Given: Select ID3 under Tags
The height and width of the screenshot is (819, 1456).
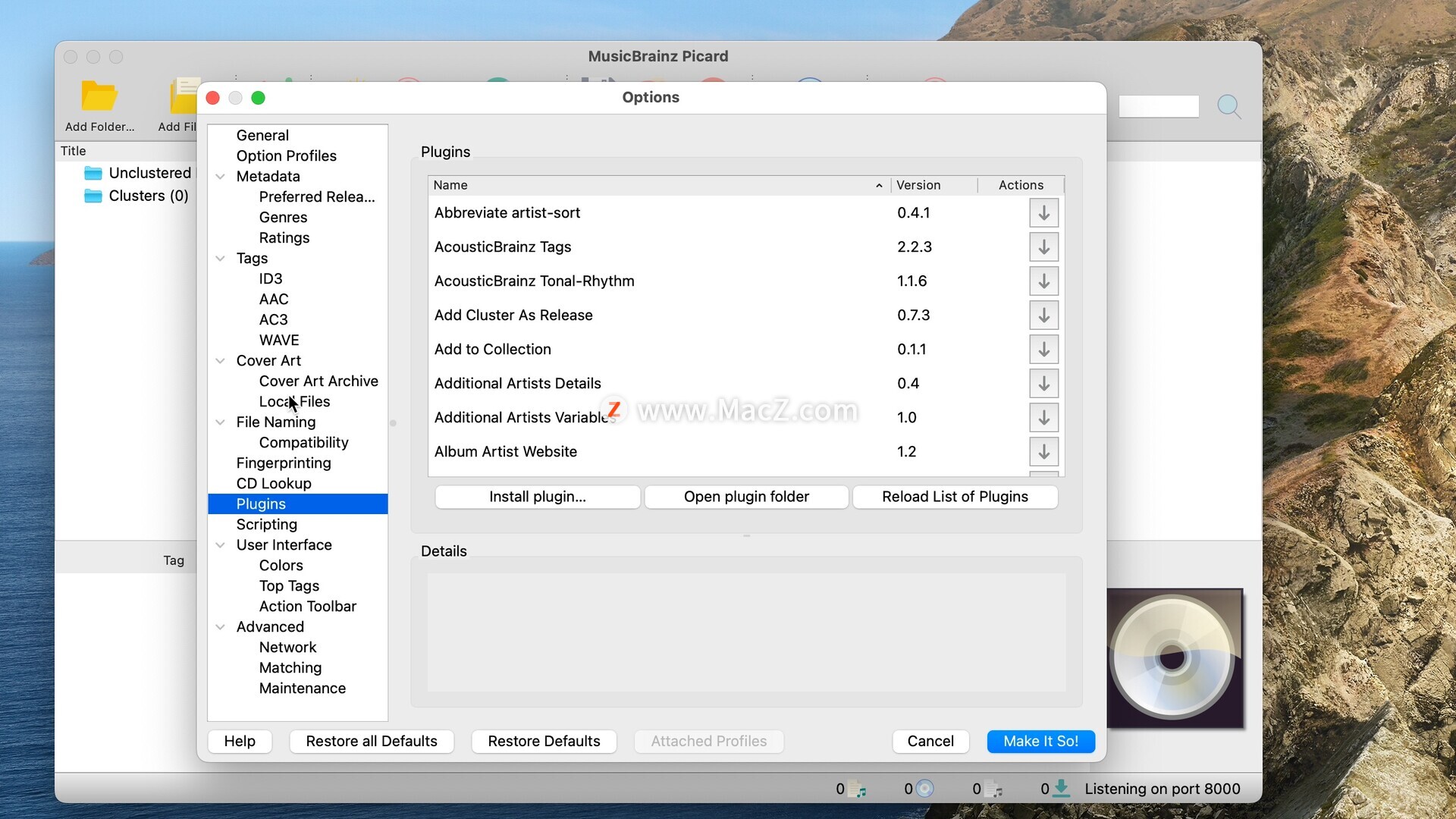Looking at the screenshot, I should tap(271, 279).
